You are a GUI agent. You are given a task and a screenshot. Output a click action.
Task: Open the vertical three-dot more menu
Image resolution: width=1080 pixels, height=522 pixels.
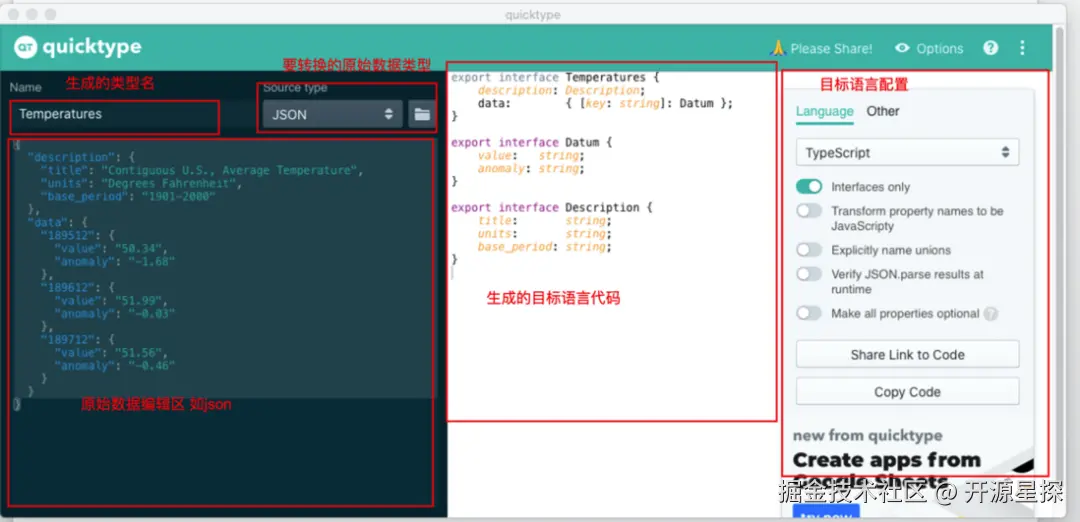pyautogui.click(x=1022, y=48)
